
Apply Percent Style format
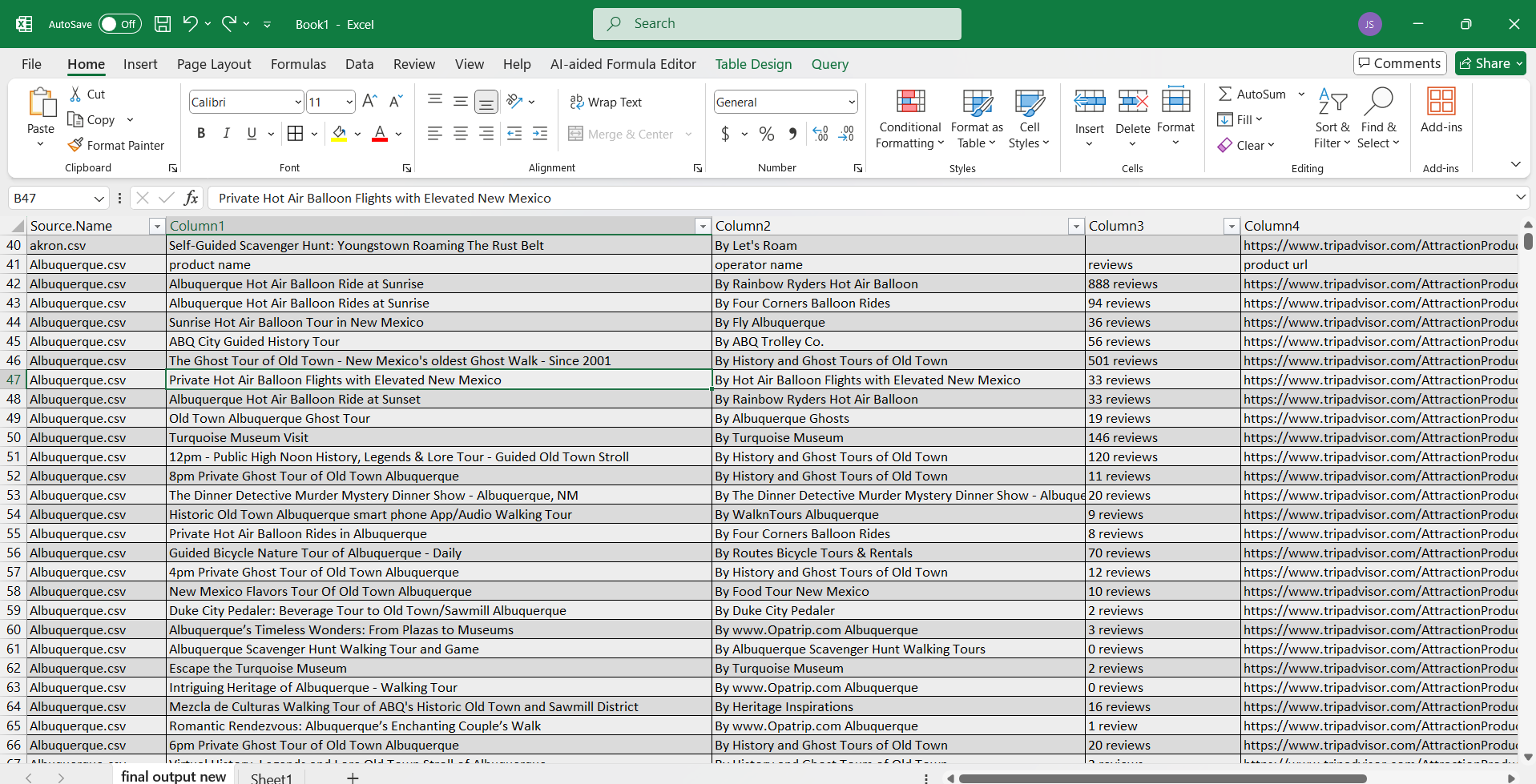pyautogui.click(x=767, y=134)
